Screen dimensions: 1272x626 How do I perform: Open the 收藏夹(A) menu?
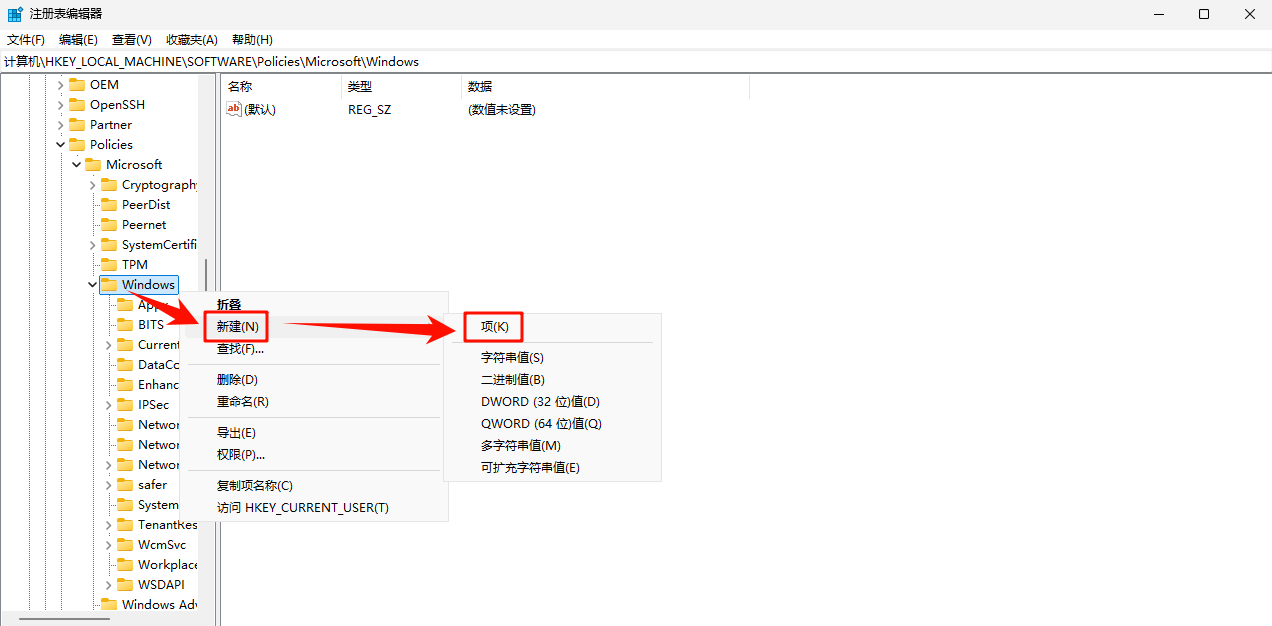(x=191, y=39)
